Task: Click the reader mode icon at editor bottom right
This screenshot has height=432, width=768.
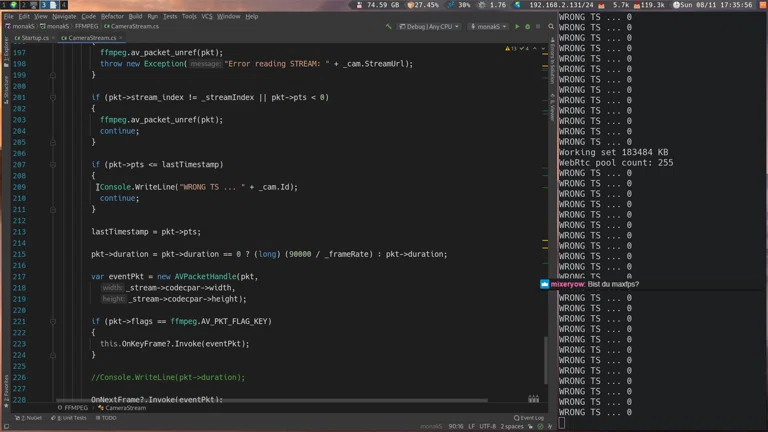Action: (533, 399)
